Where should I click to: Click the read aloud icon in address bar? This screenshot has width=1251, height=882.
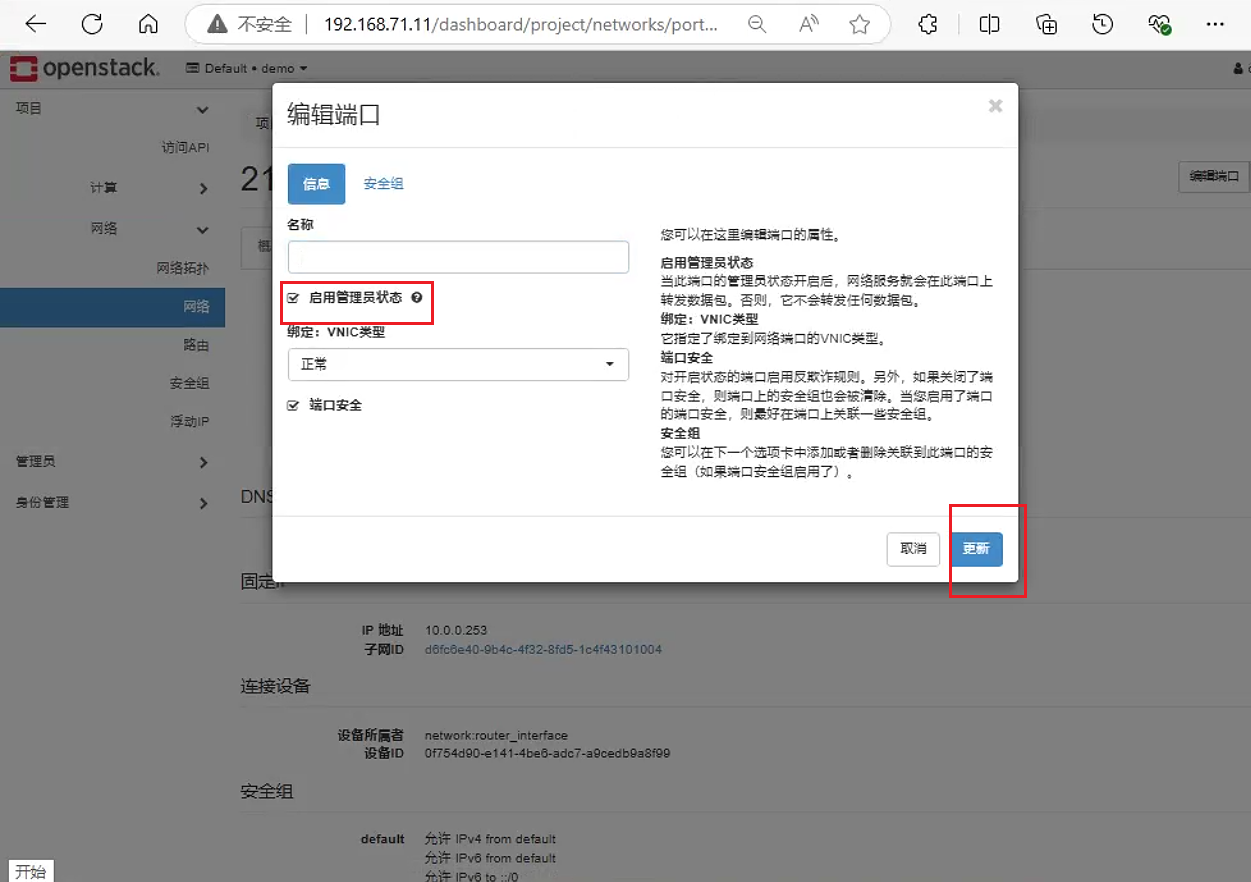(x=809, y=25)
